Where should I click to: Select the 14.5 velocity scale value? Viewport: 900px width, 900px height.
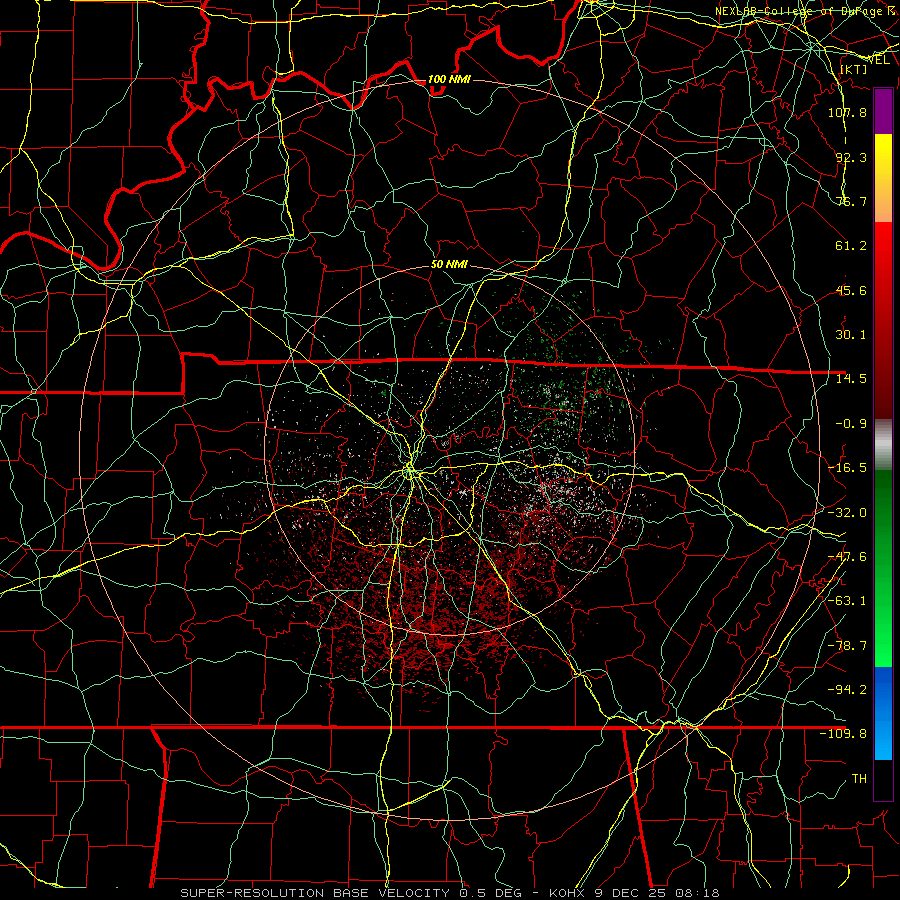coord(851,379)
